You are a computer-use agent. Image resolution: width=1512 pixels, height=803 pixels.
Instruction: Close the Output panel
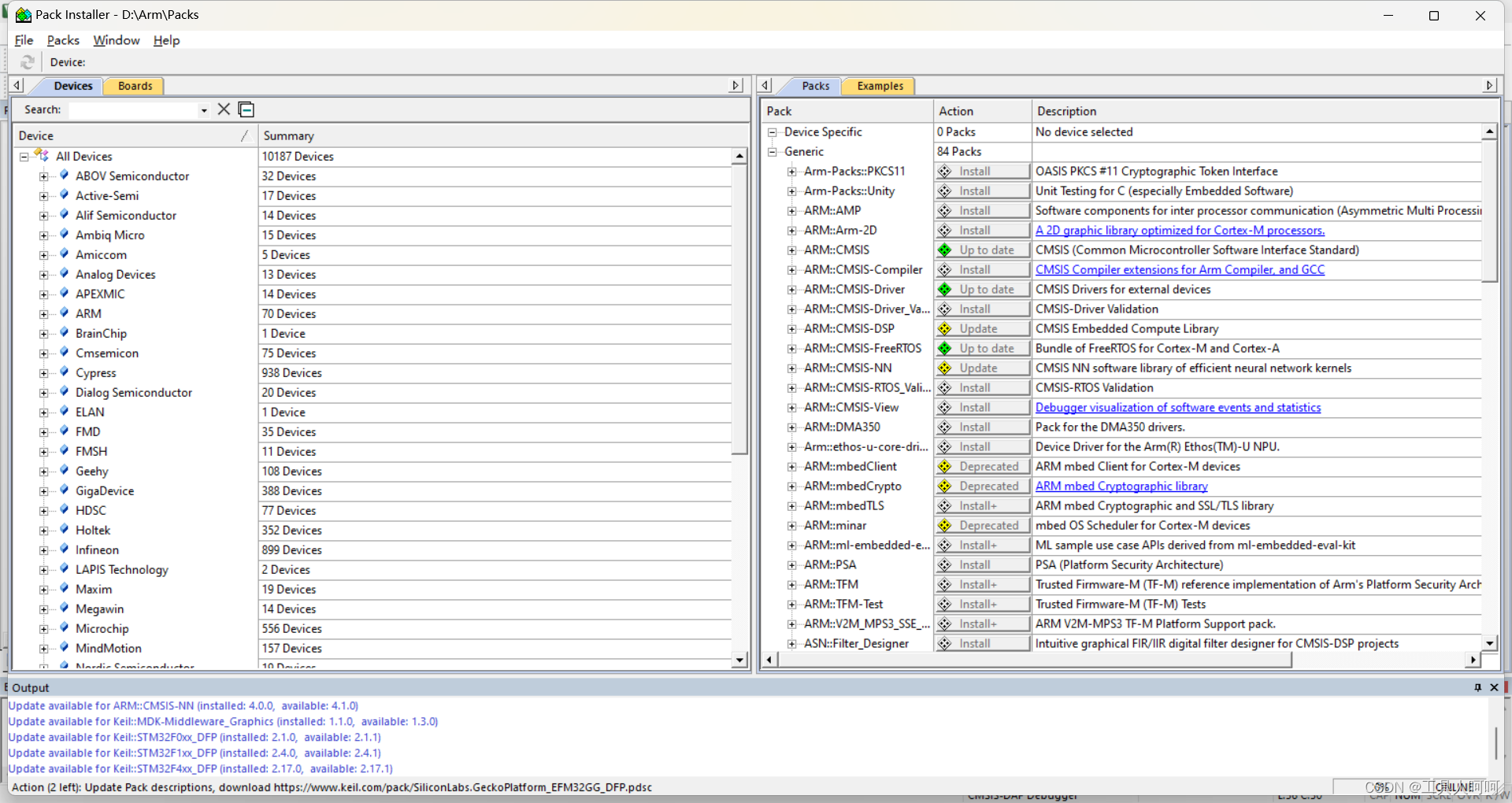[1494, 687]
